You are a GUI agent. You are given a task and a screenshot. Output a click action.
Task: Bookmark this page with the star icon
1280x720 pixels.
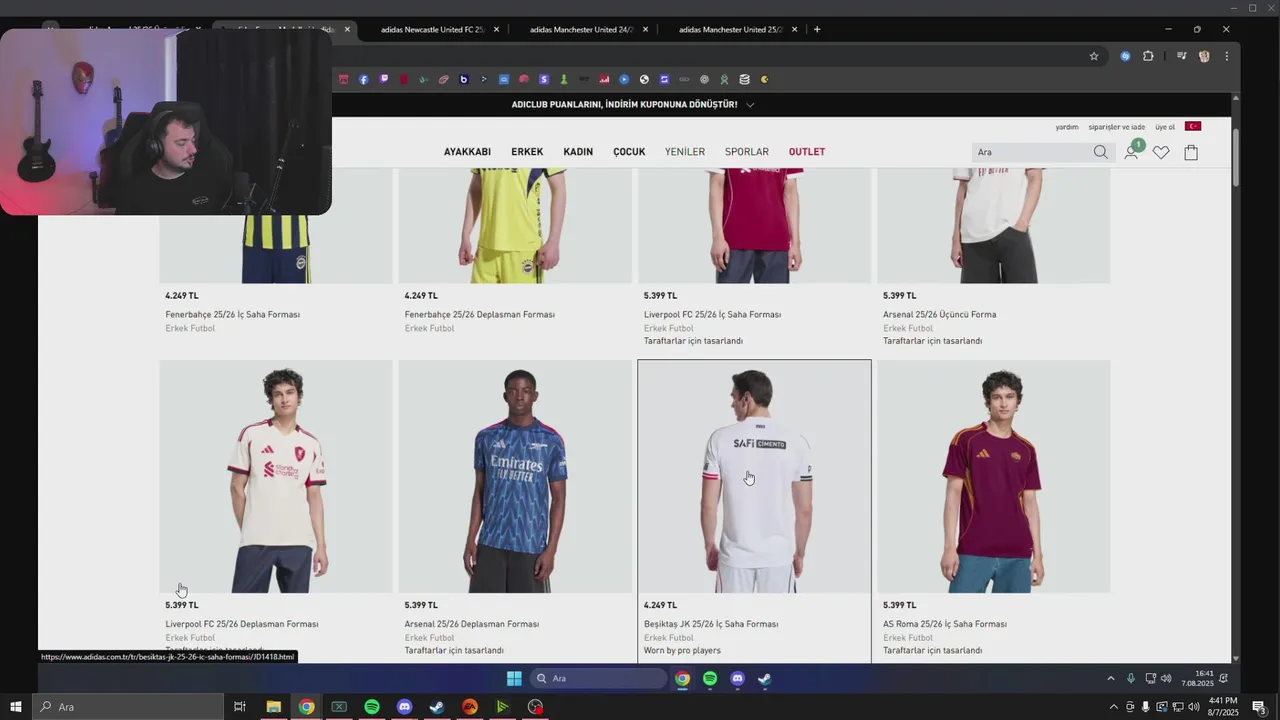pos(1094,56)
